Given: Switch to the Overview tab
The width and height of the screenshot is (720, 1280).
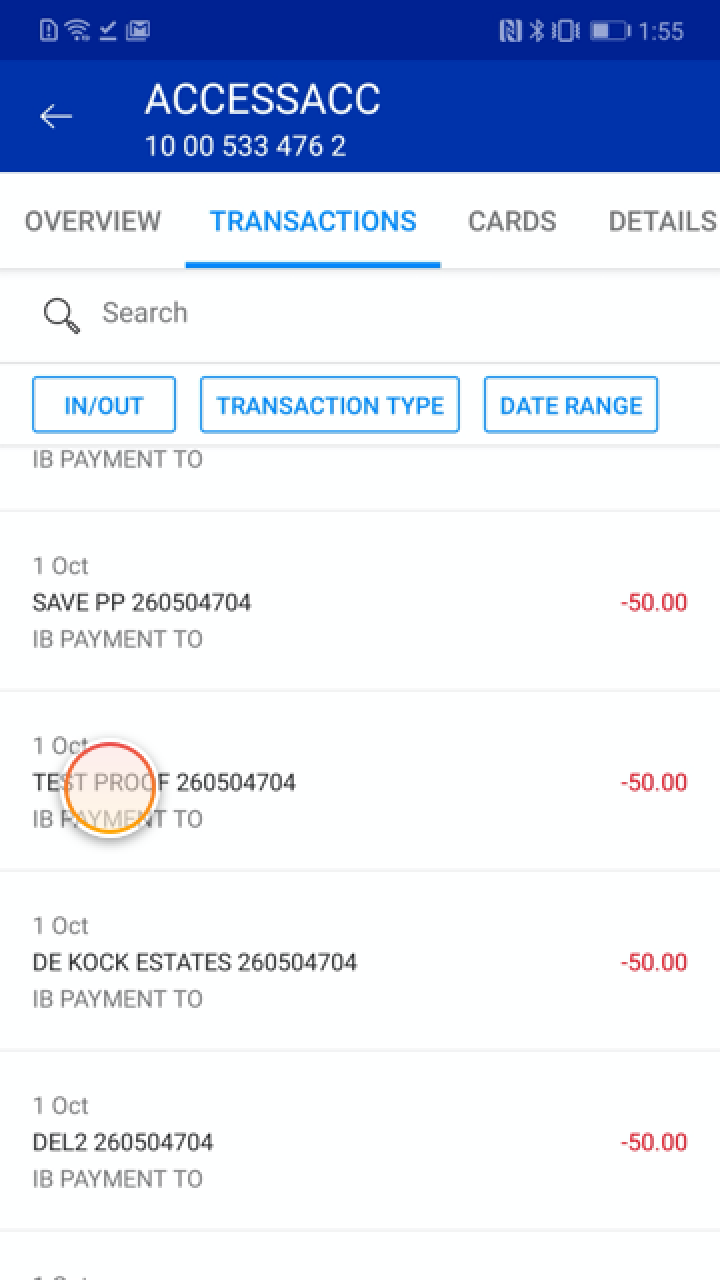Looking at the screenshot, I should pos(92,221).
